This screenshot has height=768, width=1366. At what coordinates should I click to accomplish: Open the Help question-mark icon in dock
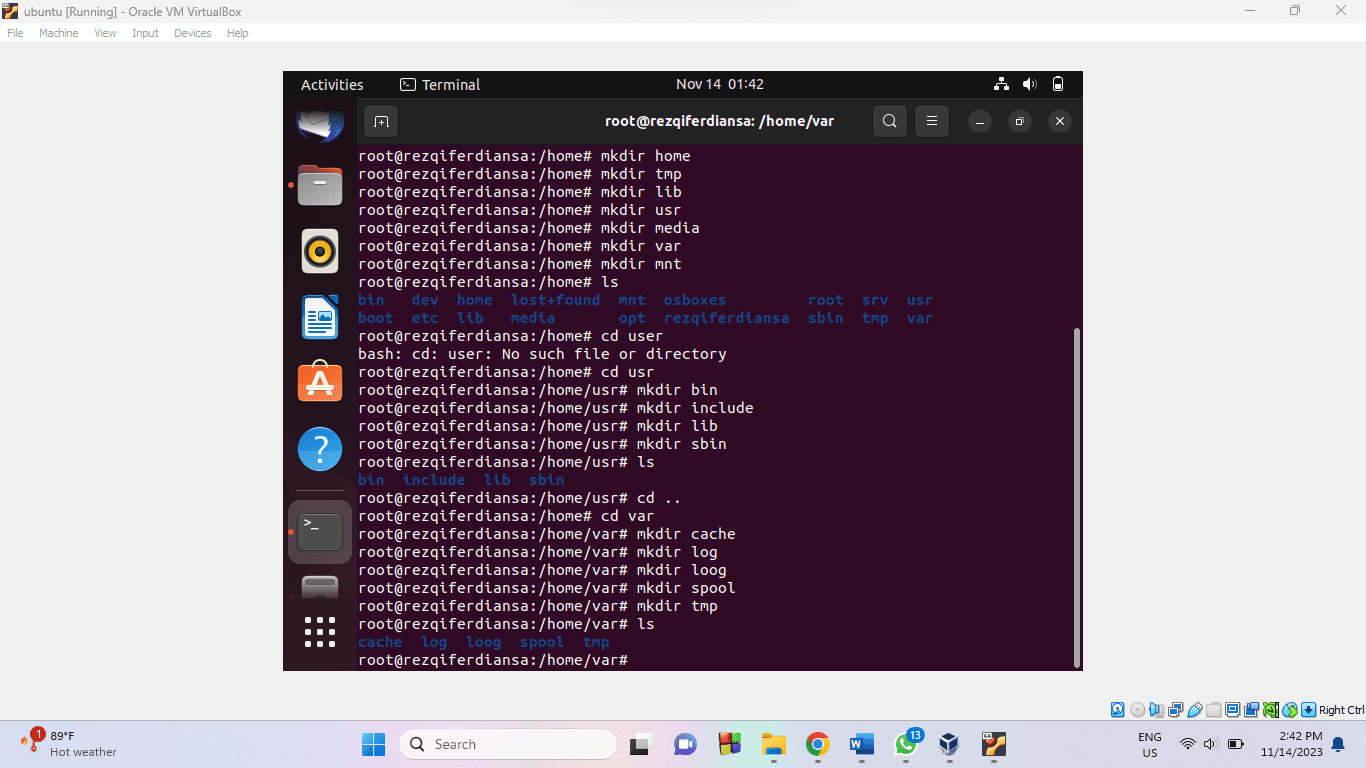320,449
